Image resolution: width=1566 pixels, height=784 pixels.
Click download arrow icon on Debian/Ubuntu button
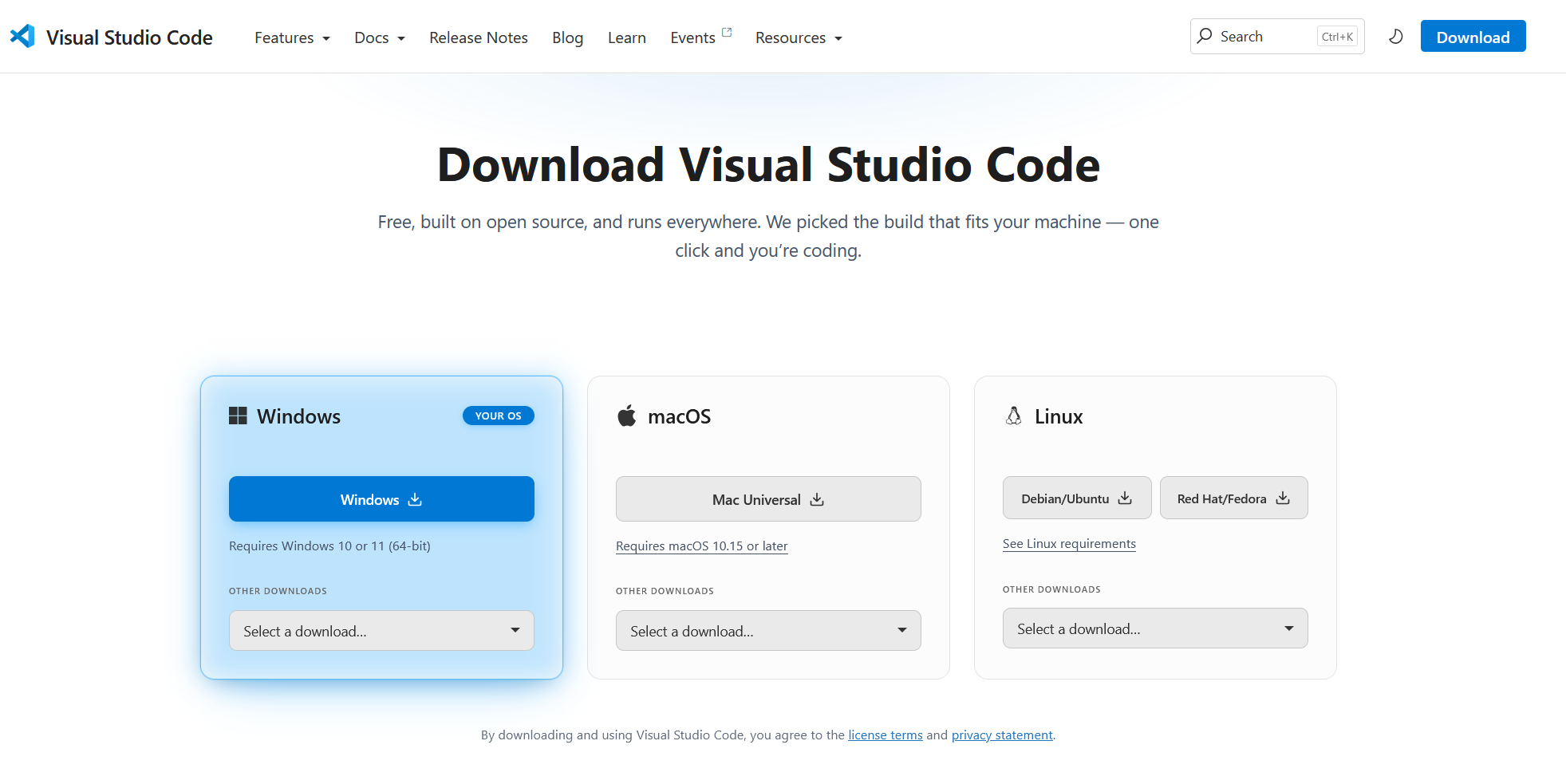tap(1125, 498)
